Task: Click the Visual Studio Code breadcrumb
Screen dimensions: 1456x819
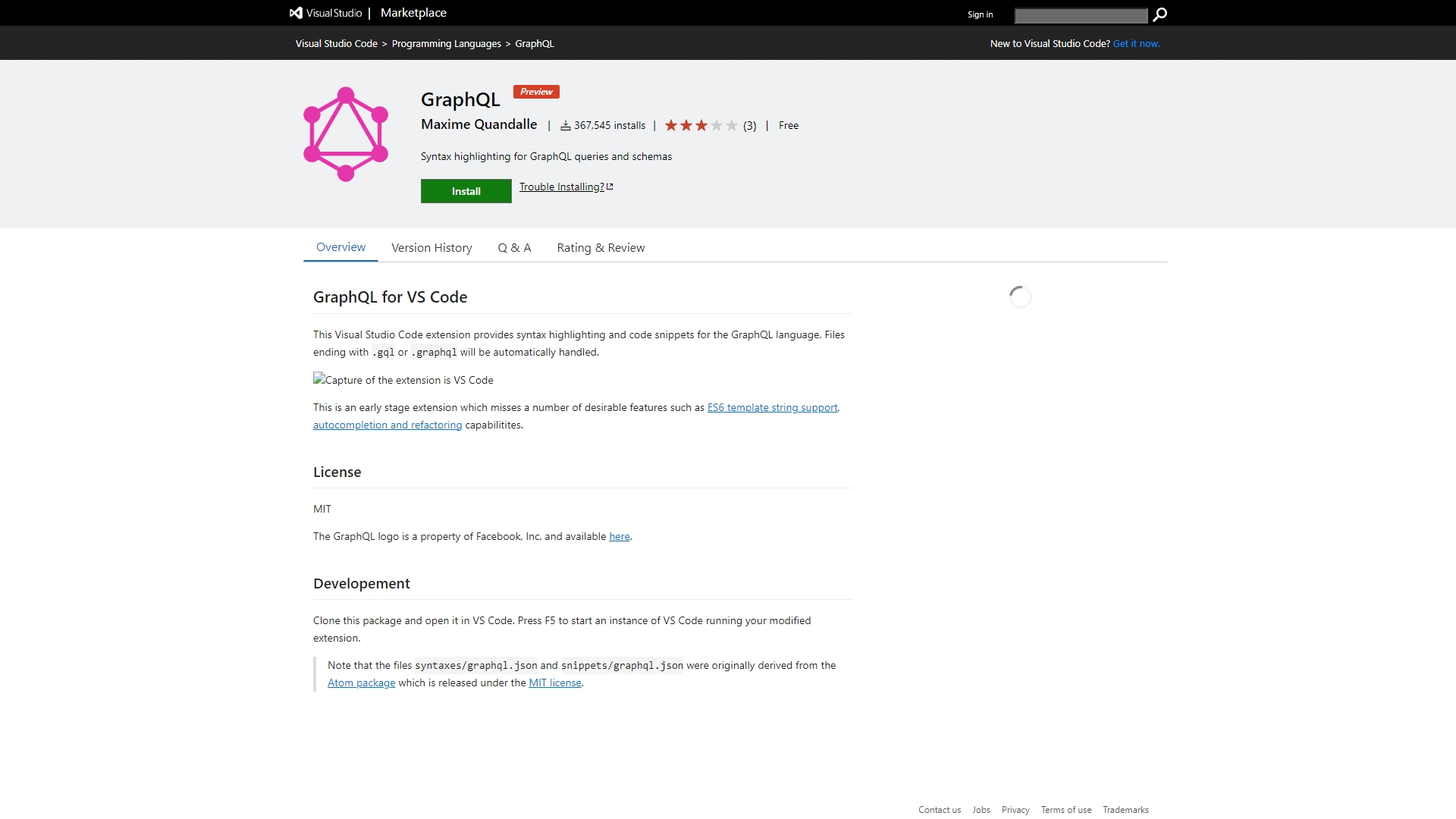Action: tap(337, 43)
